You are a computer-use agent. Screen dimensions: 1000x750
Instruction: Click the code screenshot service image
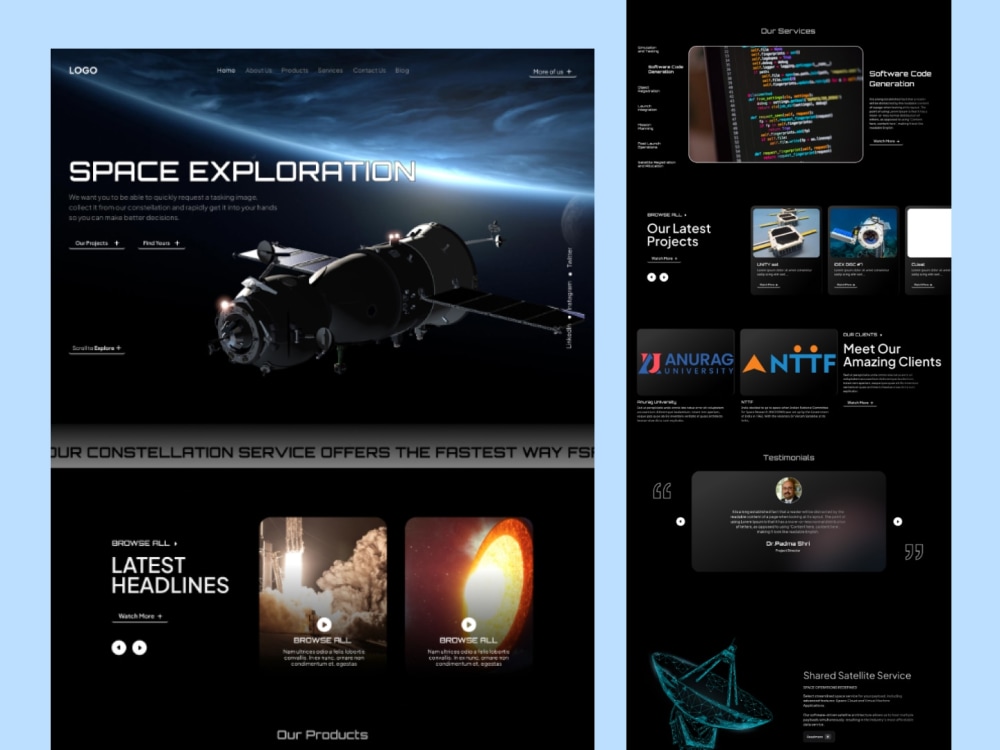tap(776, 104)
